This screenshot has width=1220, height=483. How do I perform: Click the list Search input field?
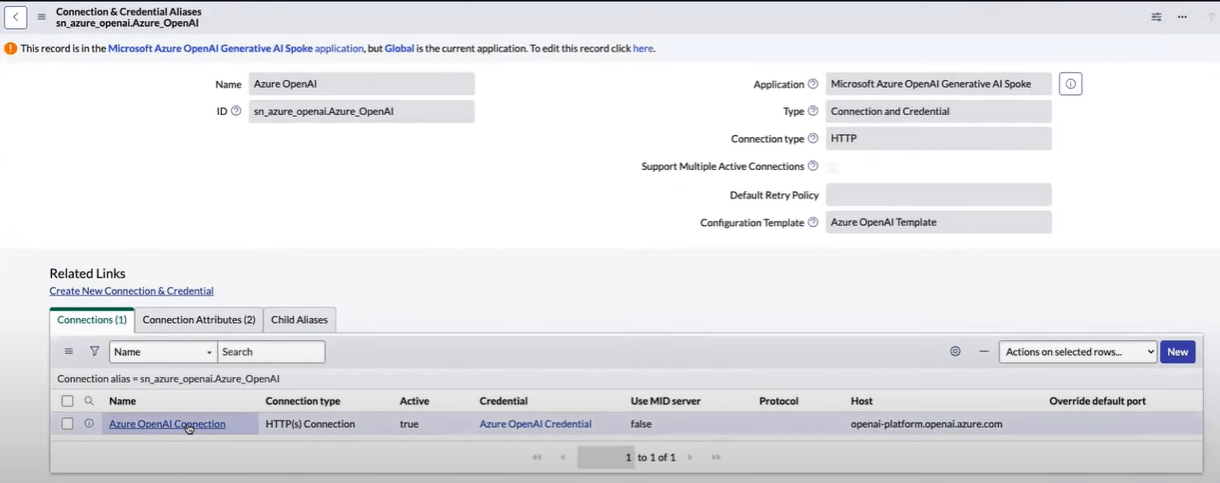pos(271,352)
